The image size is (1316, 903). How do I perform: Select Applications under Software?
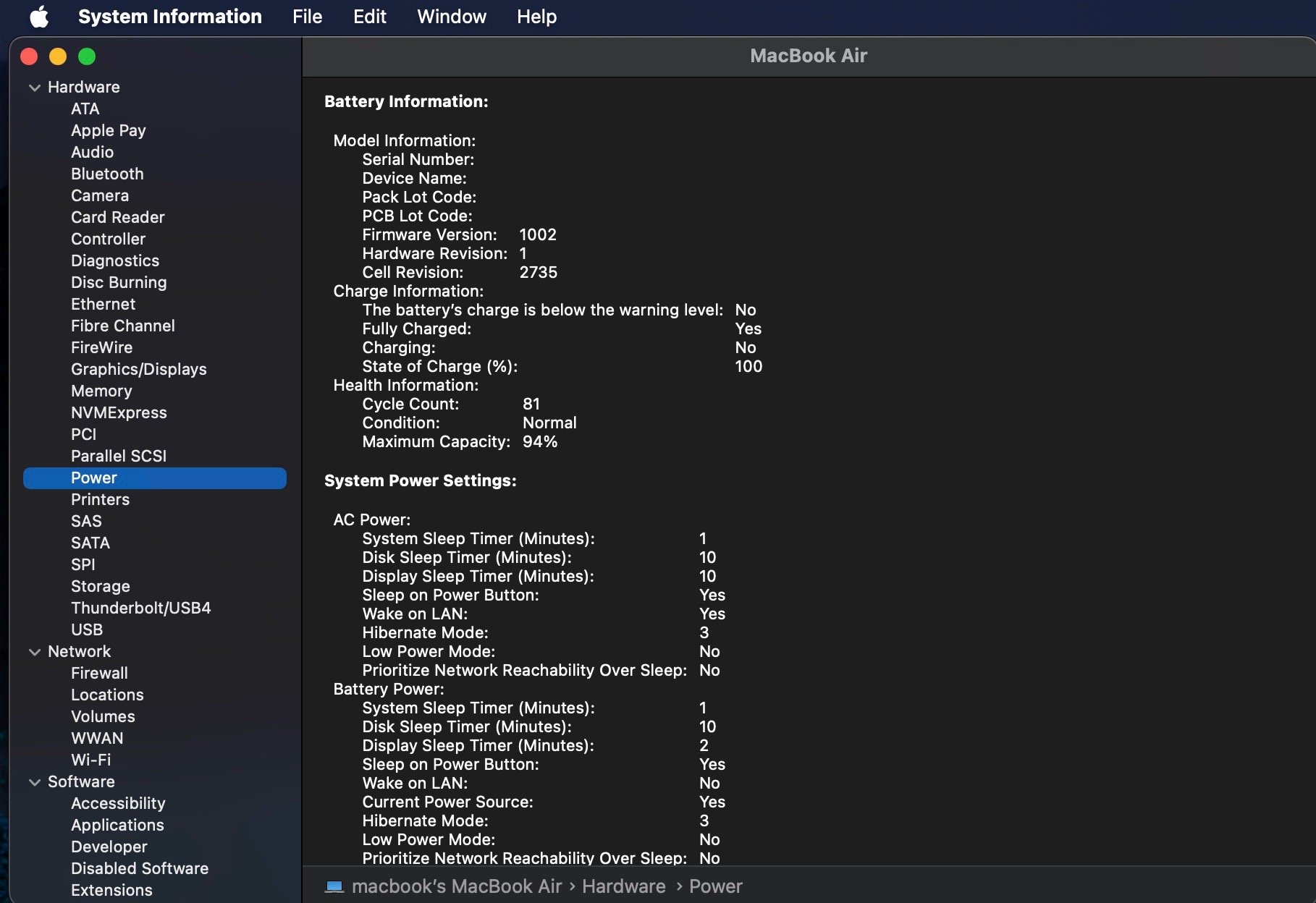pyautogui.click(x=117, y=825)
